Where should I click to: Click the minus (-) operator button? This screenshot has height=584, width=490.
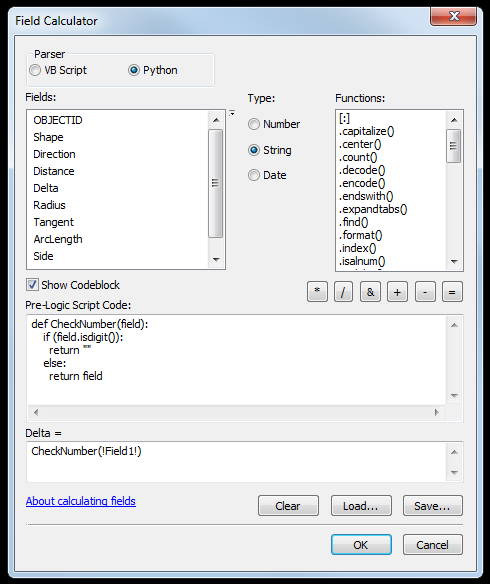tap(425, 292)
